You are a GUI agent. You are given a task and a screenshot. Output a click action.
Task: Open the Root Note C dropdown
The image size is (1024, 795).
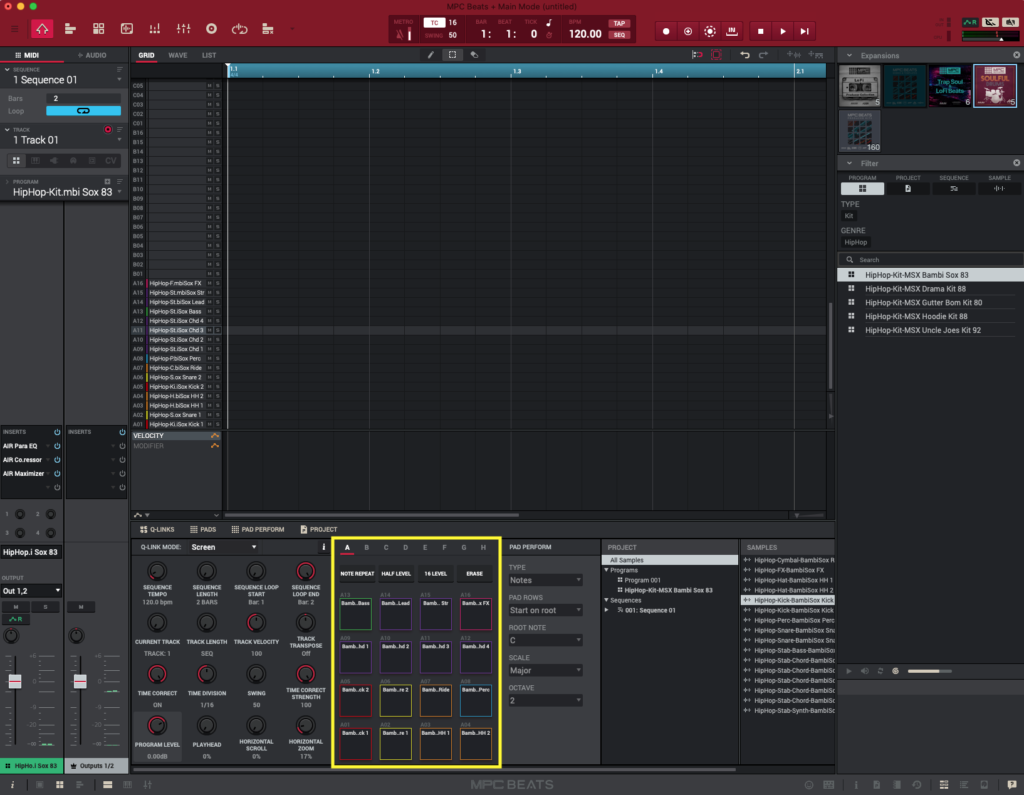[545, 640]
